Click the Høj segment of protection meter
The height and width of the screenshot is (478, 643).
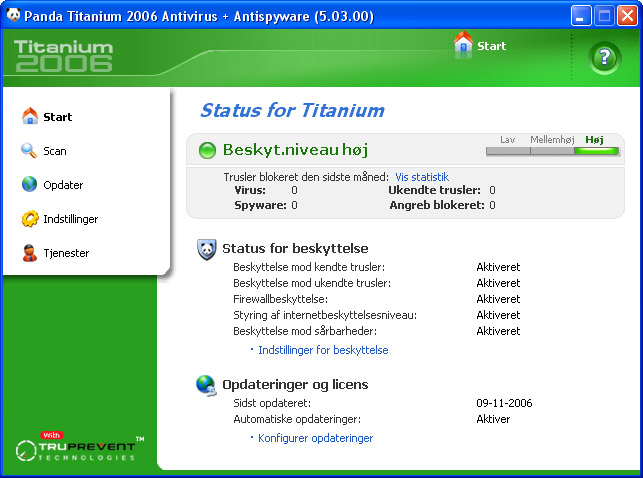[x=596, y=151]
